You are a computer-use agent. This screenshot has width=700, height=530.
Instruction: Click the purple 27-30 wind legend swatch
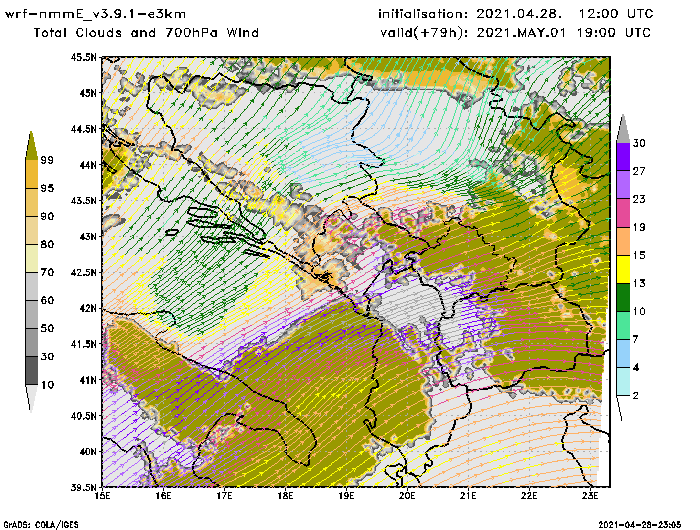pos(623,156)
